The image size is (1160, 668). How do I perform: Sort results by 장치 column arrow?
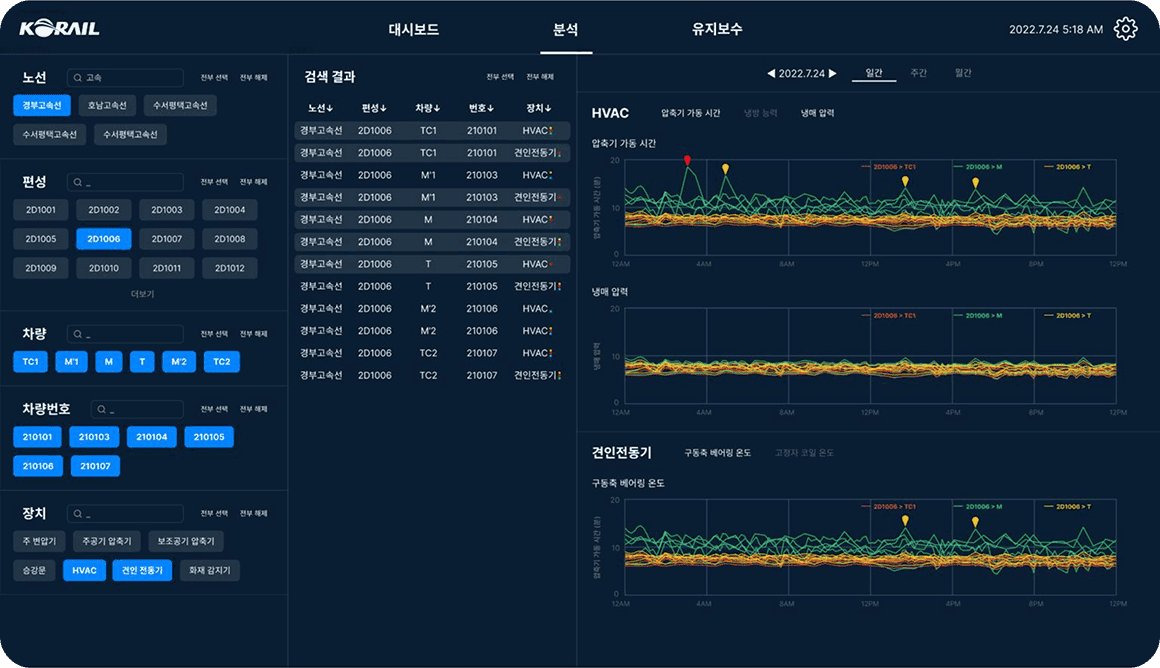pyautogui.click(x=547, y=109)
